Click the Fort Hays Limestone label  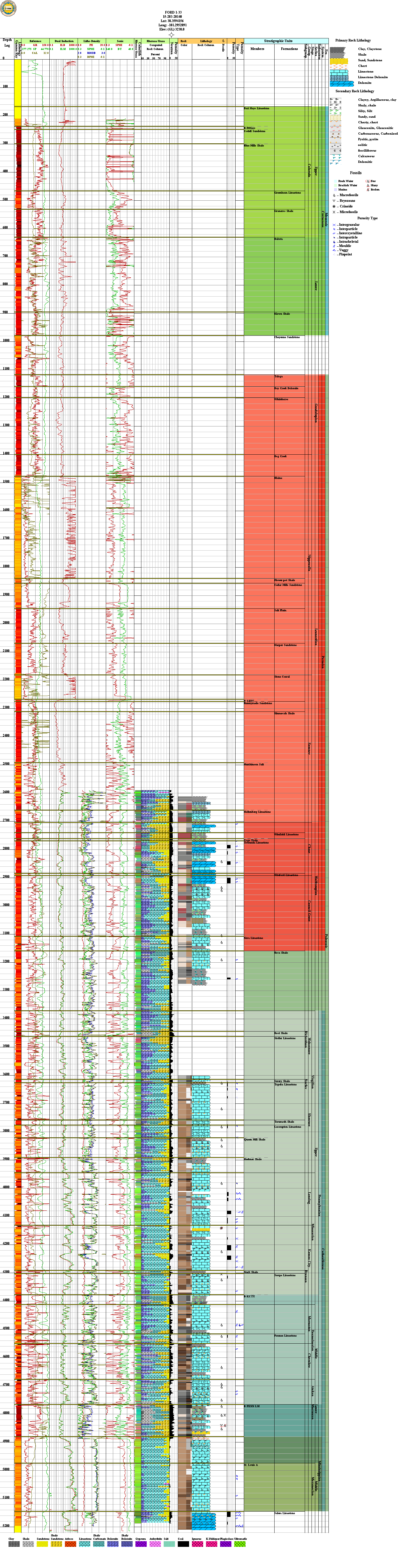(x=257, y=108)
